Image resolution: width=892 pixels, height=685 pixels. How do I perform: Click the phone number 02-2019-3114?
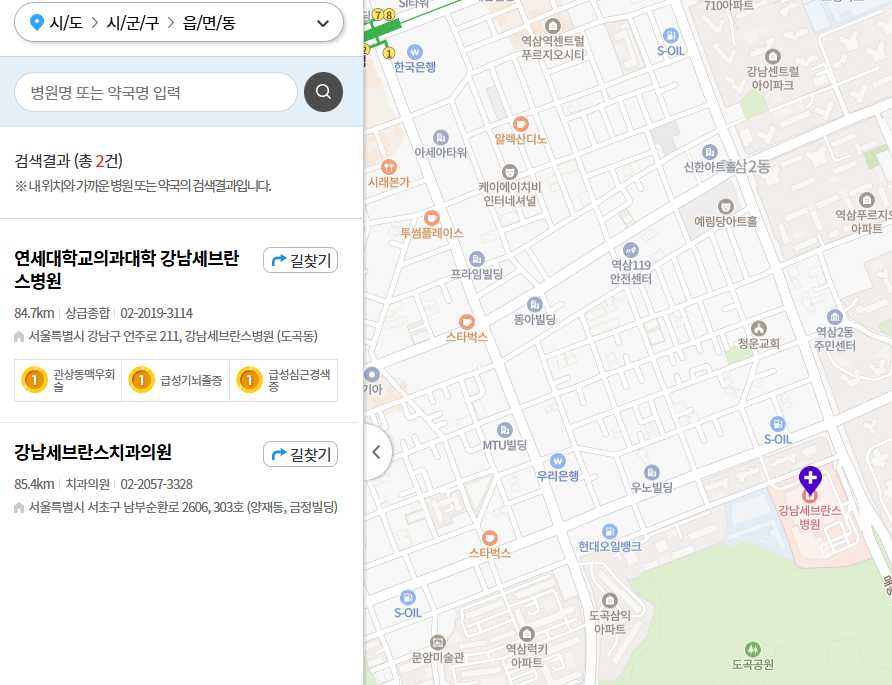point(156,313)
